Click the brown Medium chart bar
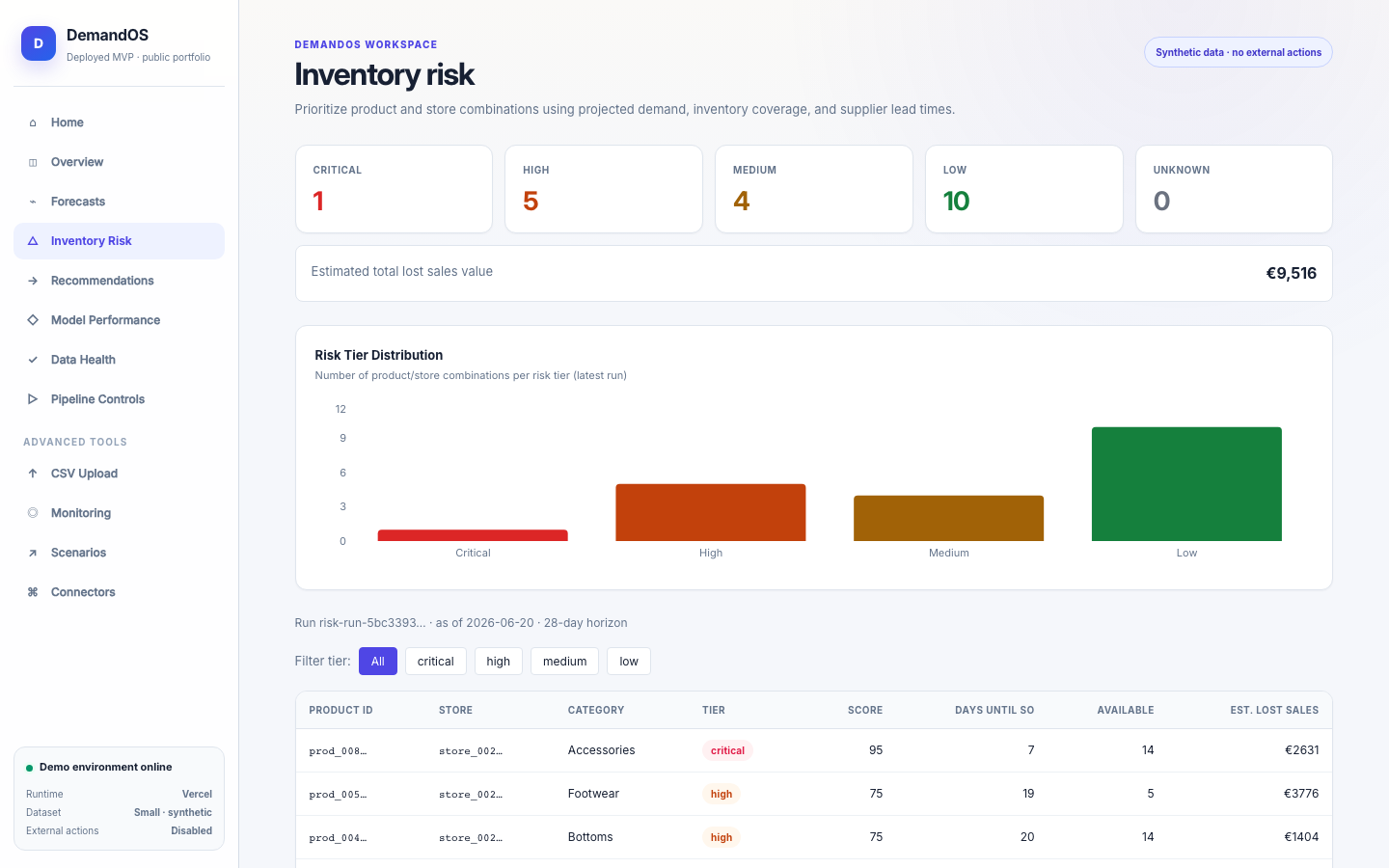 pos(949,518)
